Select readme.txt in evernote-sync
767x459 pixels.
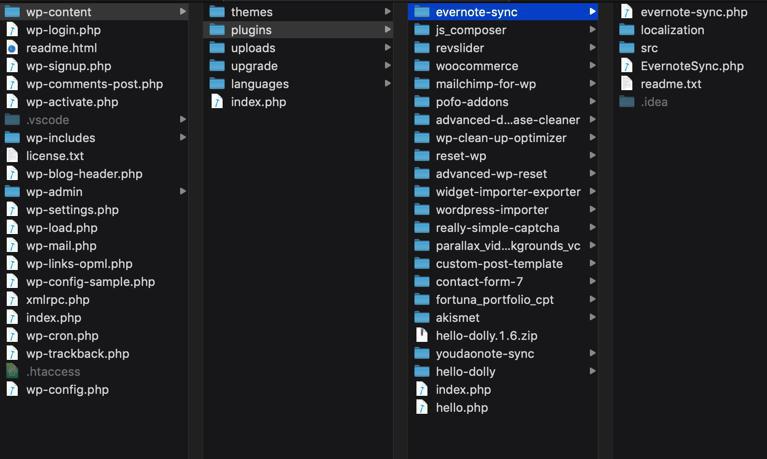[670, 84]
